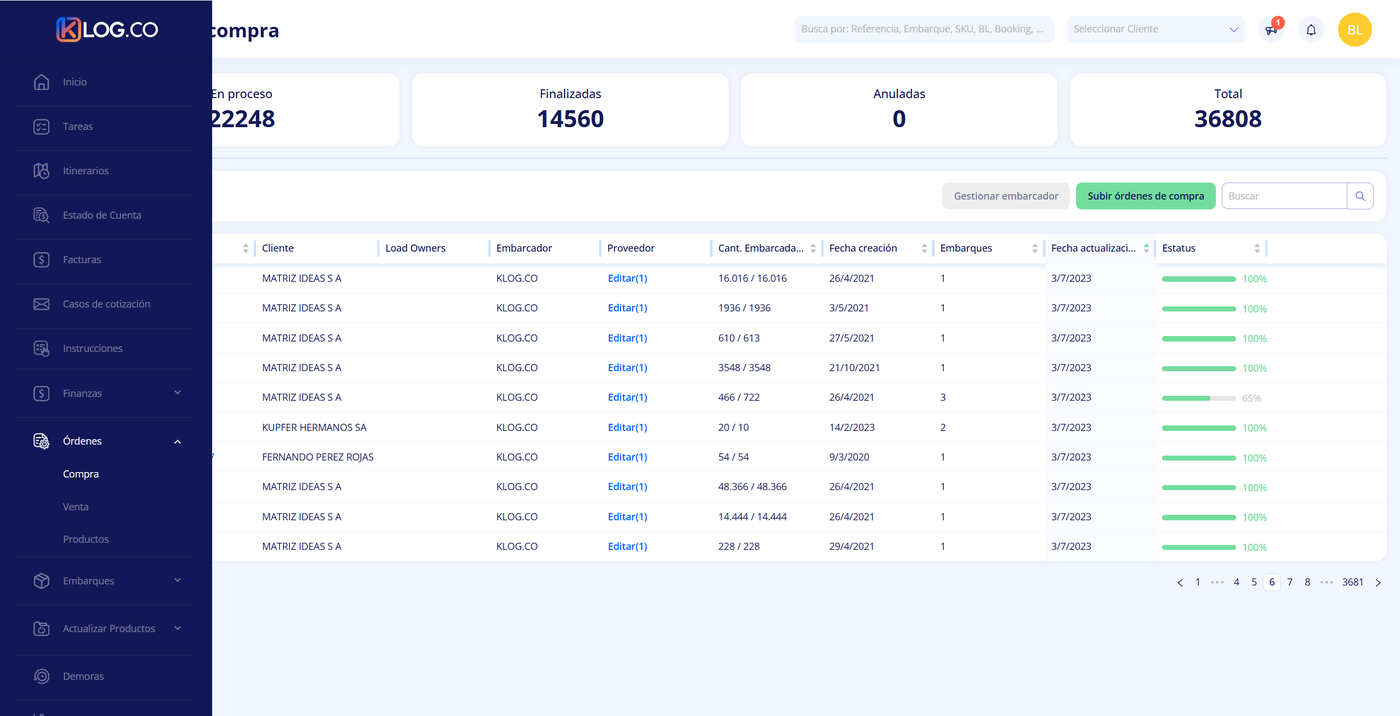Screen dimensions: 1400x716
Task: Click the Itinerarios map icon
Action: point(41,171)
